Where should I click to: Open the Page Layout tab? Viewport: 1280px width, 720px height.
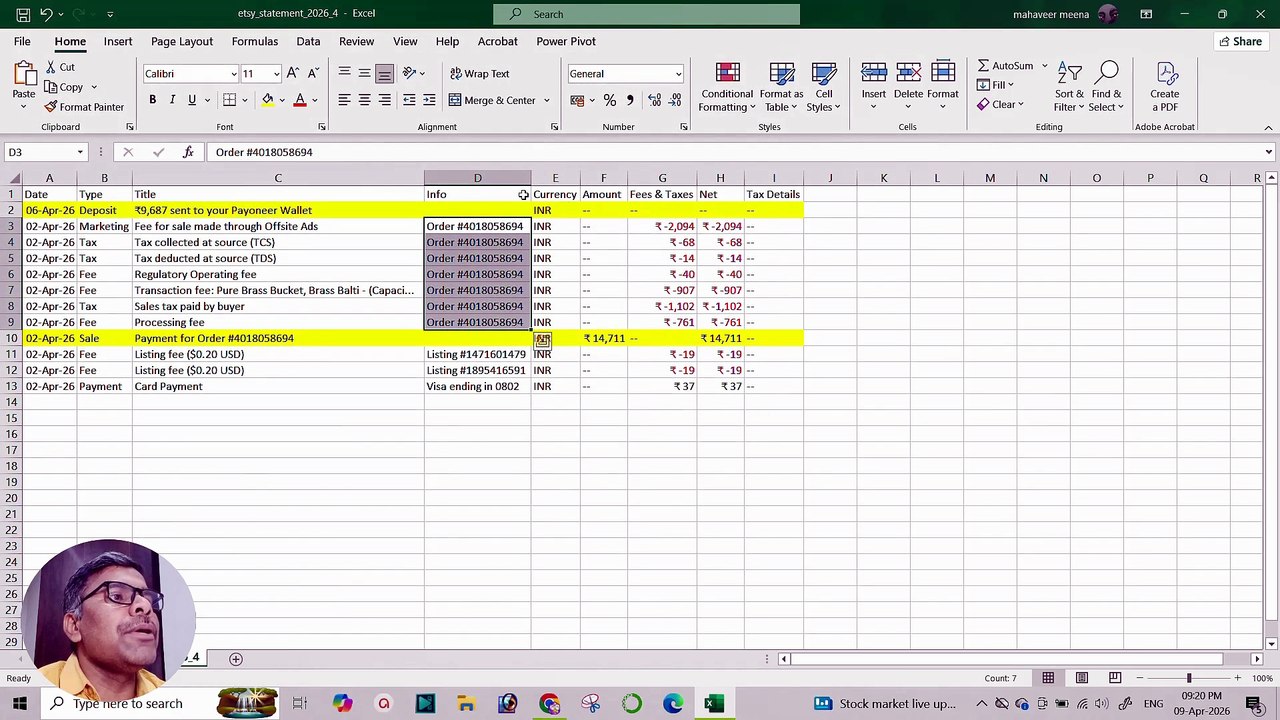pyautogui.click(x=182, y=41)
